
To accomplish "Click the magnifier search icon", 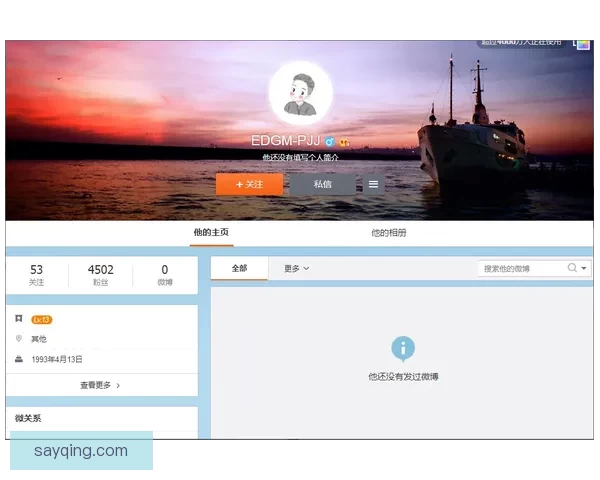I will [x=572, y=268].
